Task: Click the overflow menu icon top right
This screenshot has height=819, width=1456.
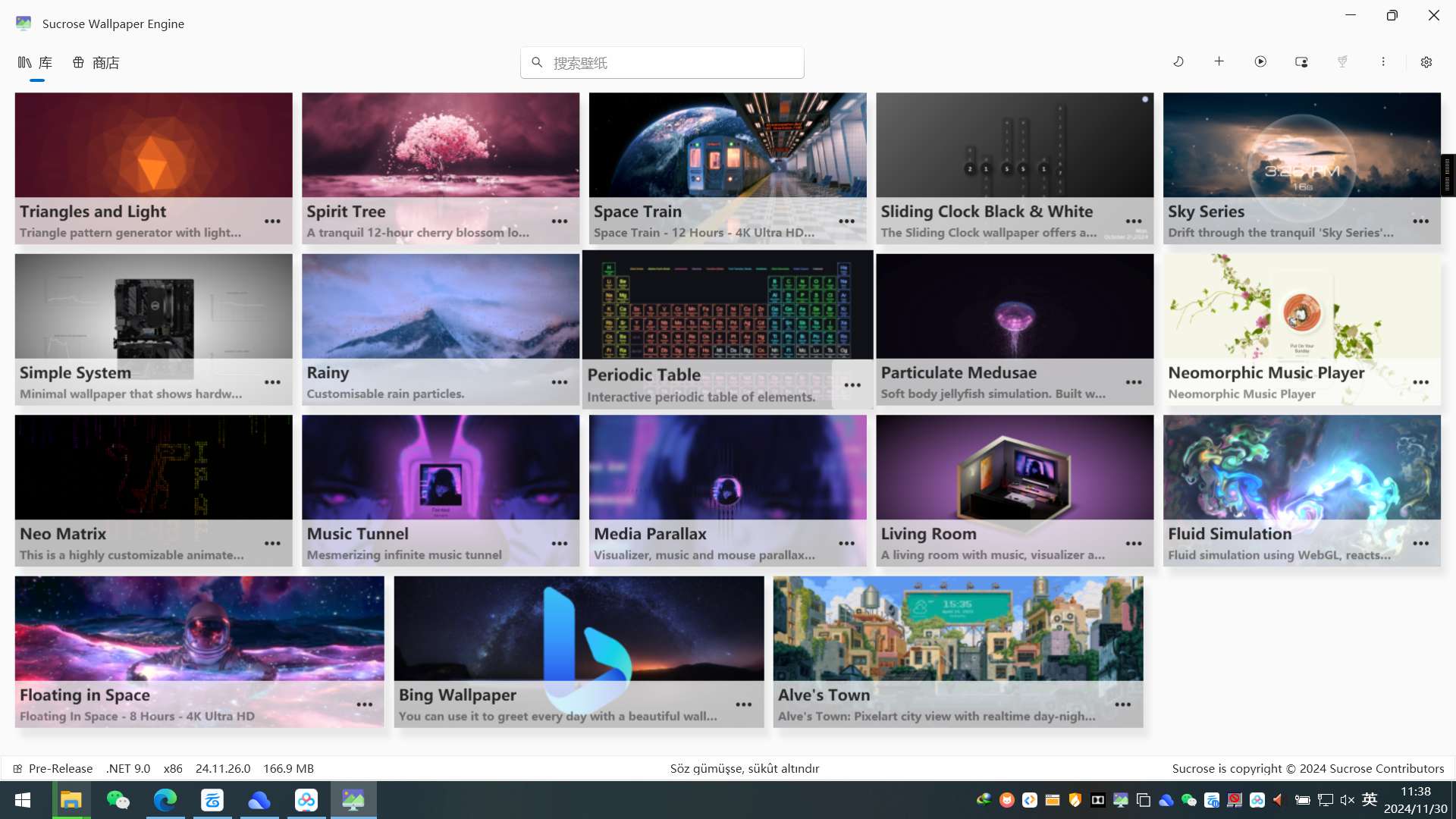Action: [x=1383, y=62]
